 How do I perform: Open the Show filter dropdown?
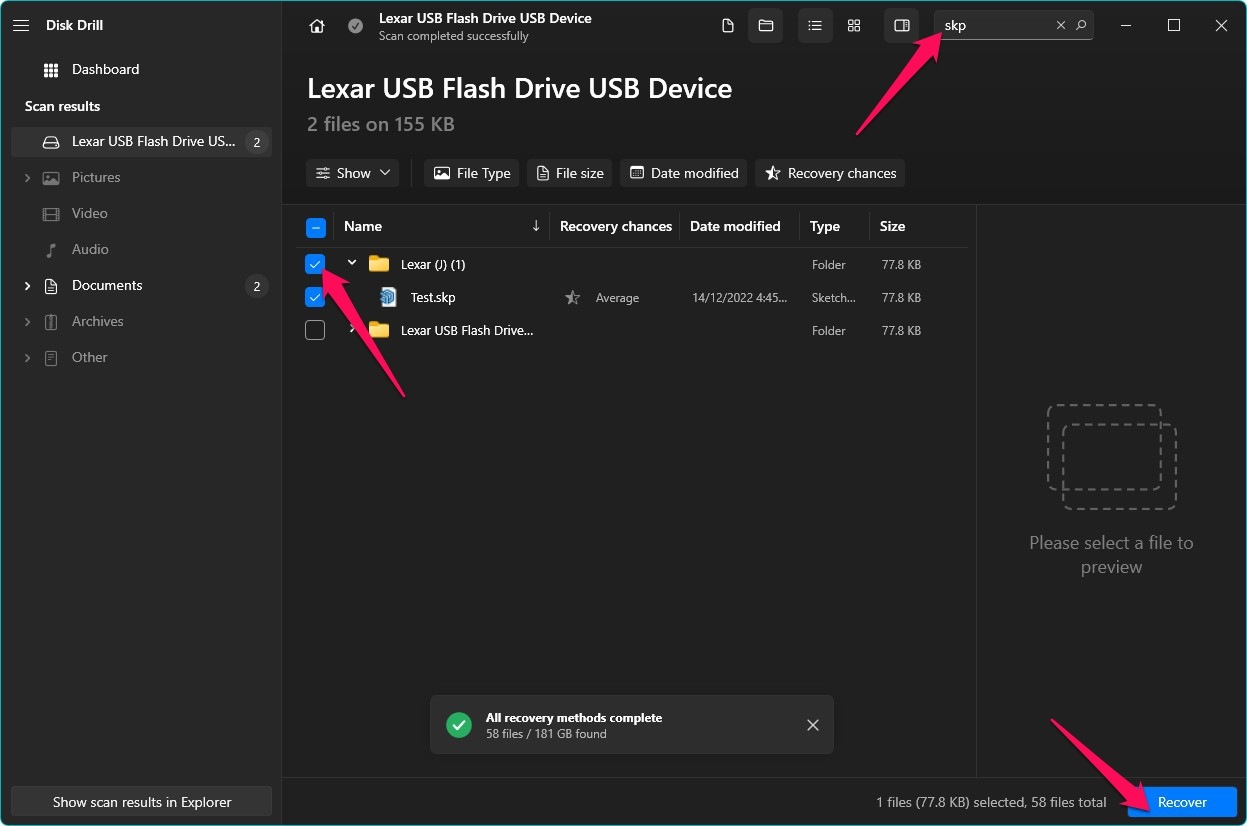[353, 173]
